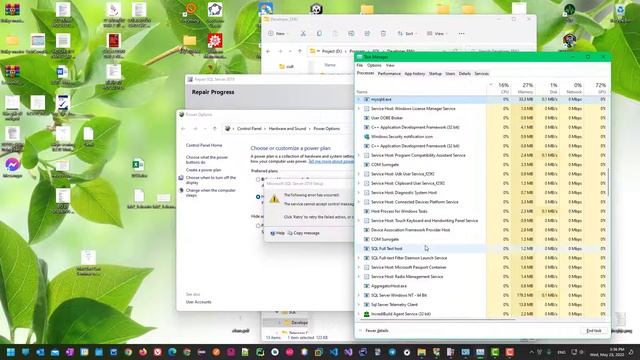Viewport: 640px width, 360px height.
Task: Sort processes by the Memory column
Action: pos(525,88)
